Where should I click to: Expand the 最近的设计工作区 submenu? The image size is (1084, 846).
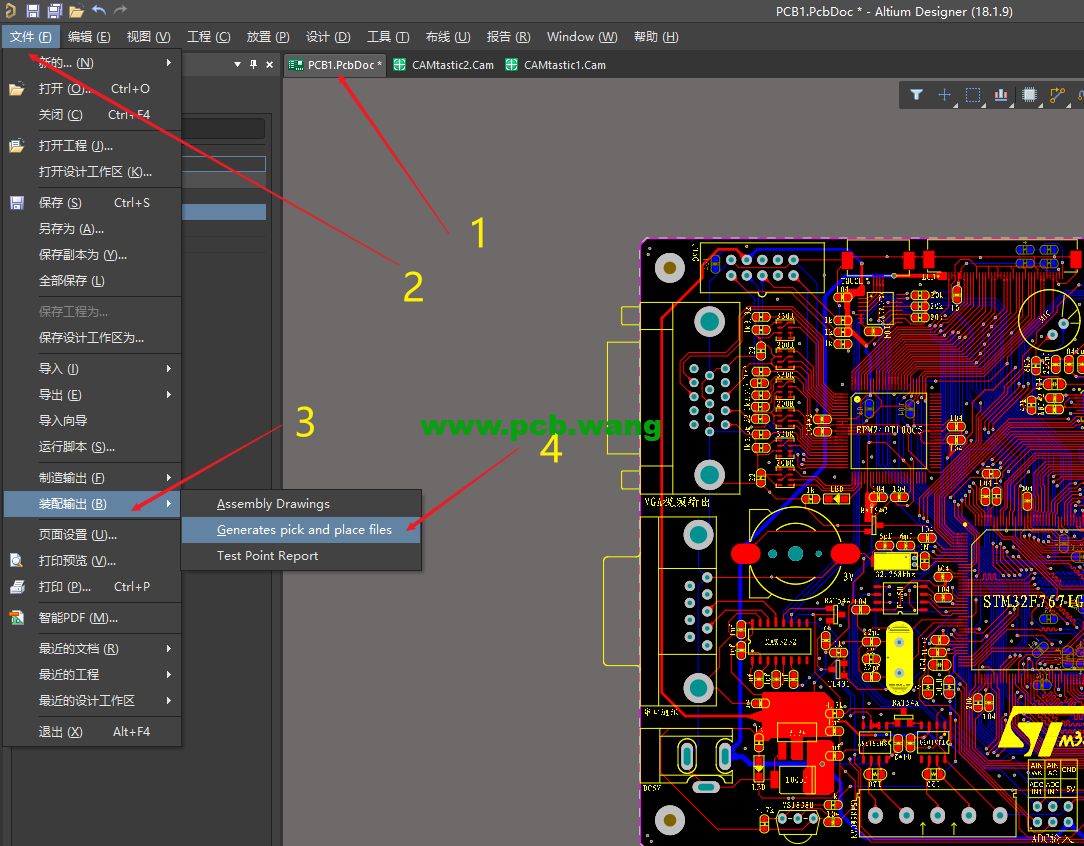(x=92, y=701)
